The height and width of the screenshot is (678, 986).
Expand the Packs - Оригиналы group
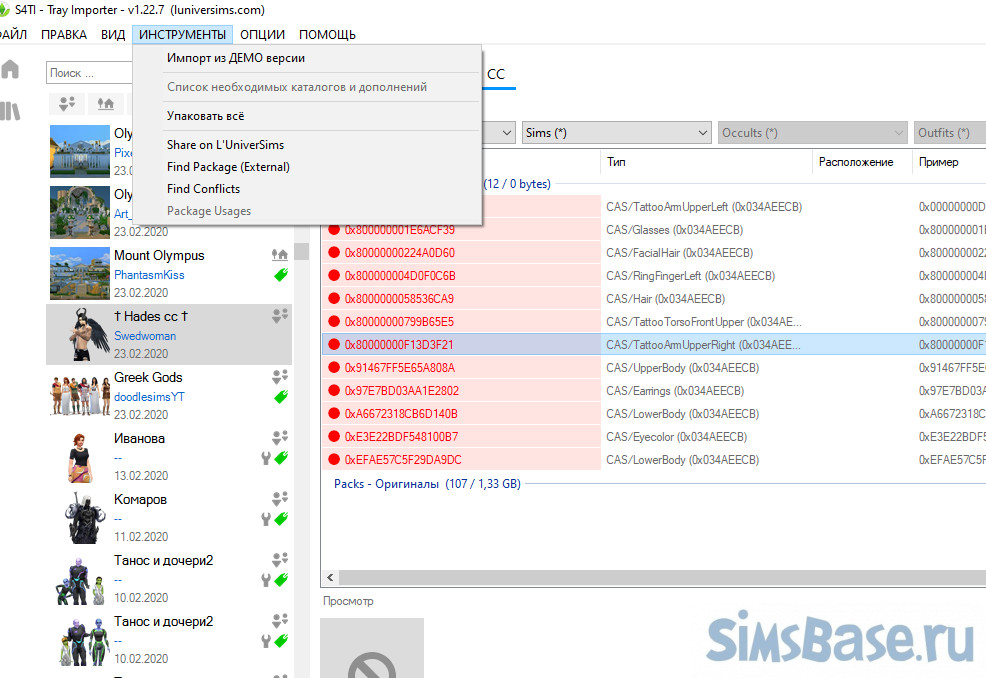(386, 483)
